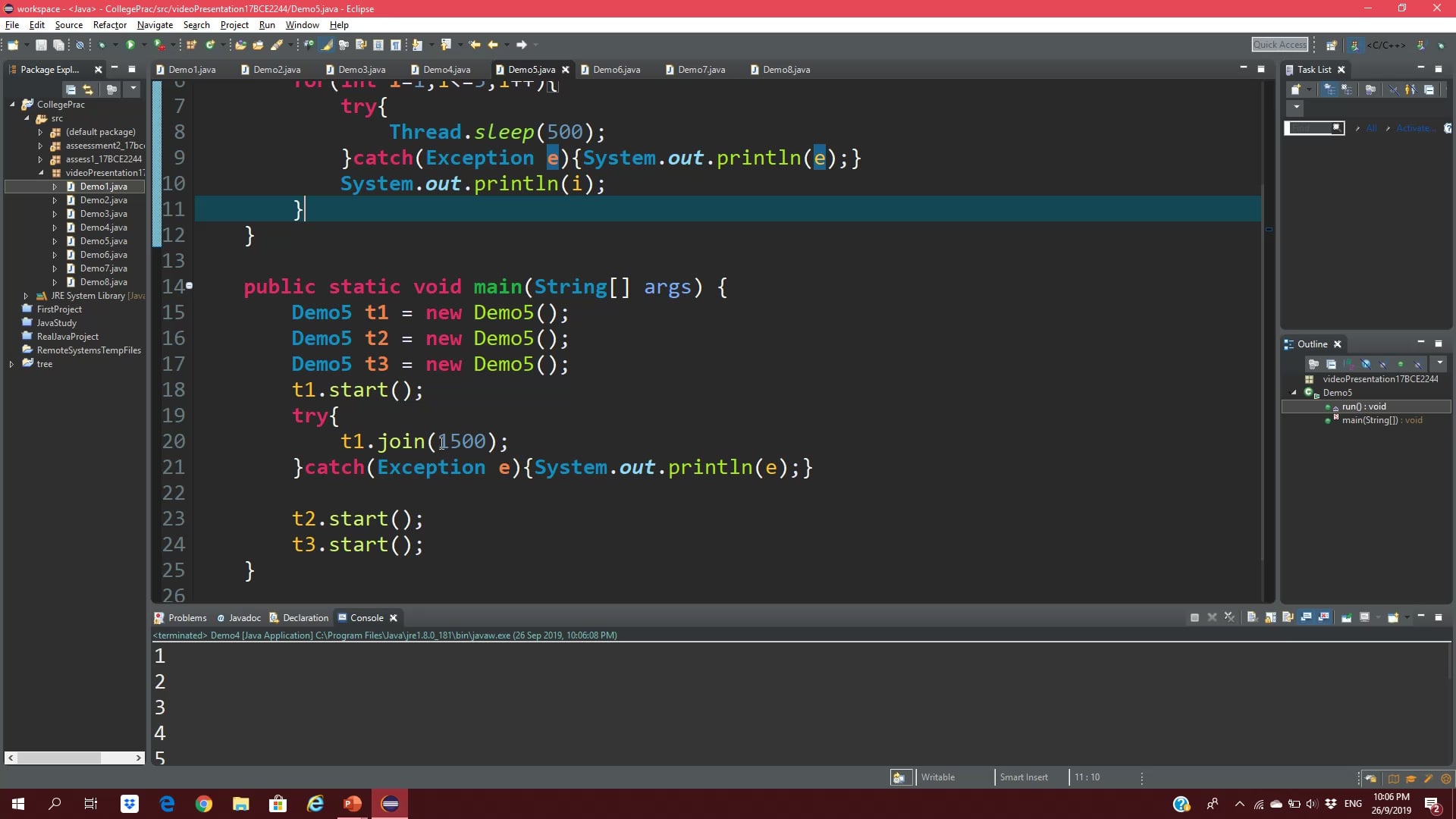The height and width of the screenshot is (819, 1456).
Task: Toggle Mark Occurrences highlighter button
Action: [x=327, y=45]
